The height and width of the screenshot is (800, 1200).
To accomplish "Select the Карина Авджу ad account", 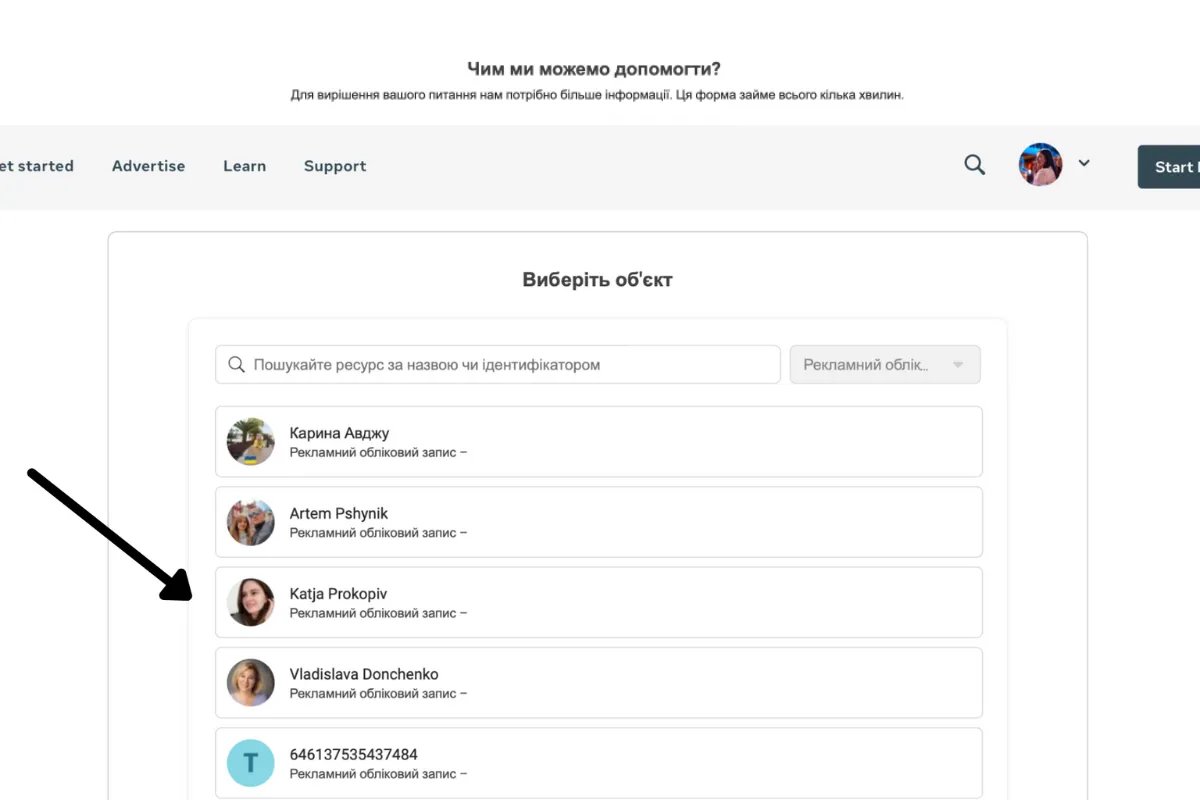I will (598, 442).
